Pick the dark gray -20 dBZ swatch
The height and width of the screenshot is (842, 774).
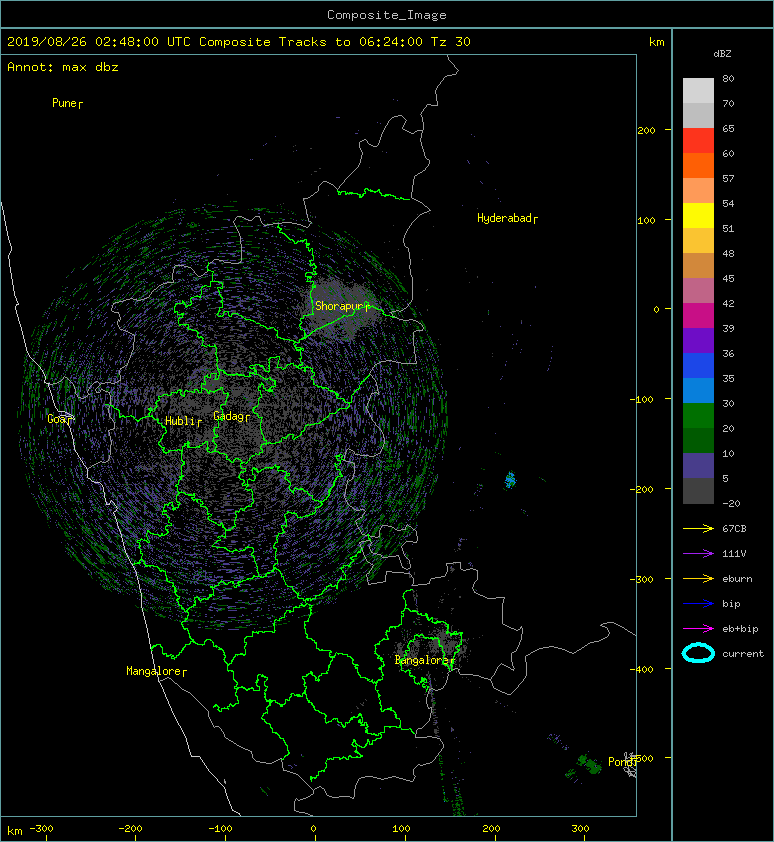coord(698,491)
